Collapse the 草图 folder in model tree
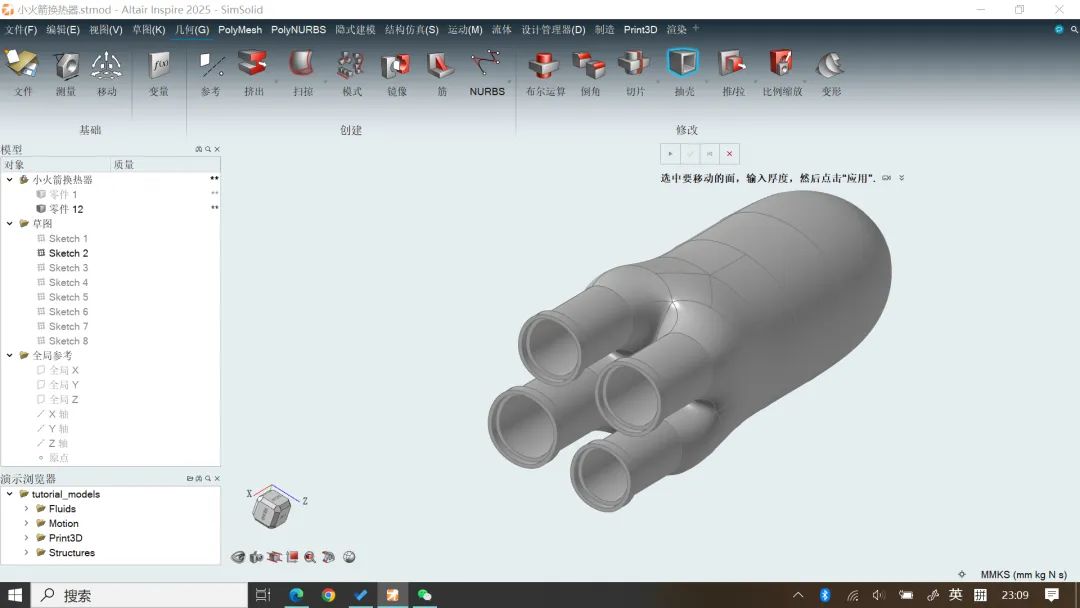The image size is (1080, 608). click(10, 224)
